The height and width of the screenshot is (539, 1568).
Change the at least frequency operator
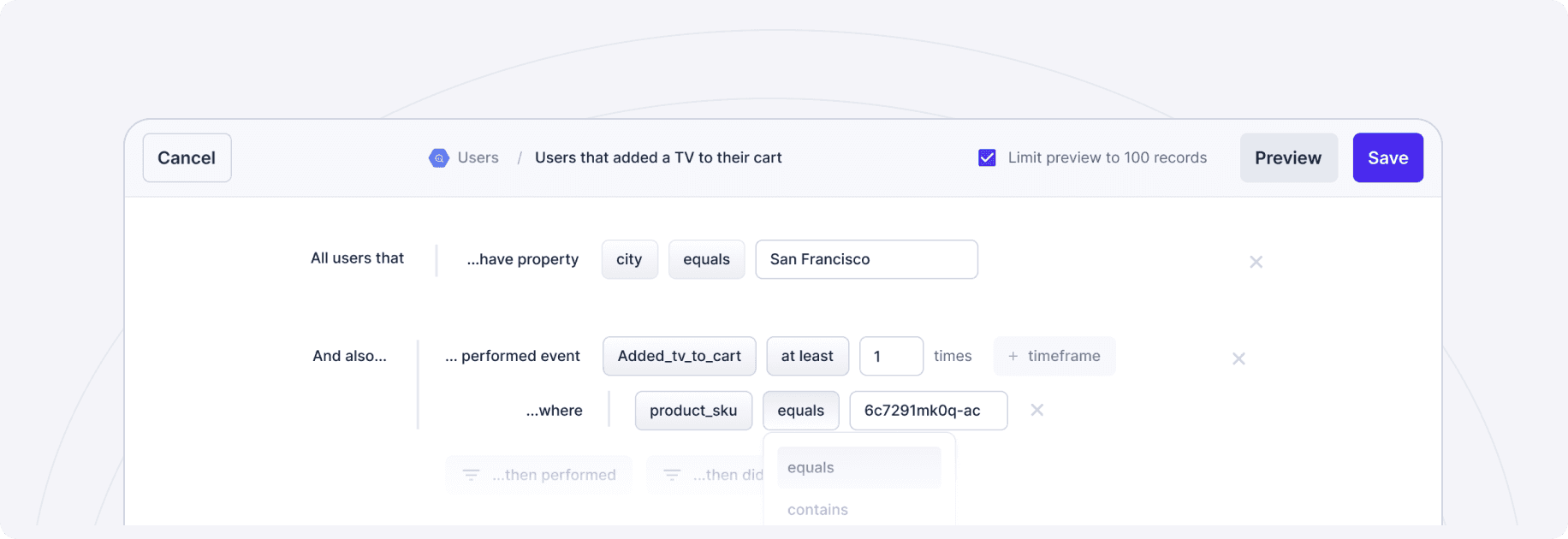[x=806, y=356]
